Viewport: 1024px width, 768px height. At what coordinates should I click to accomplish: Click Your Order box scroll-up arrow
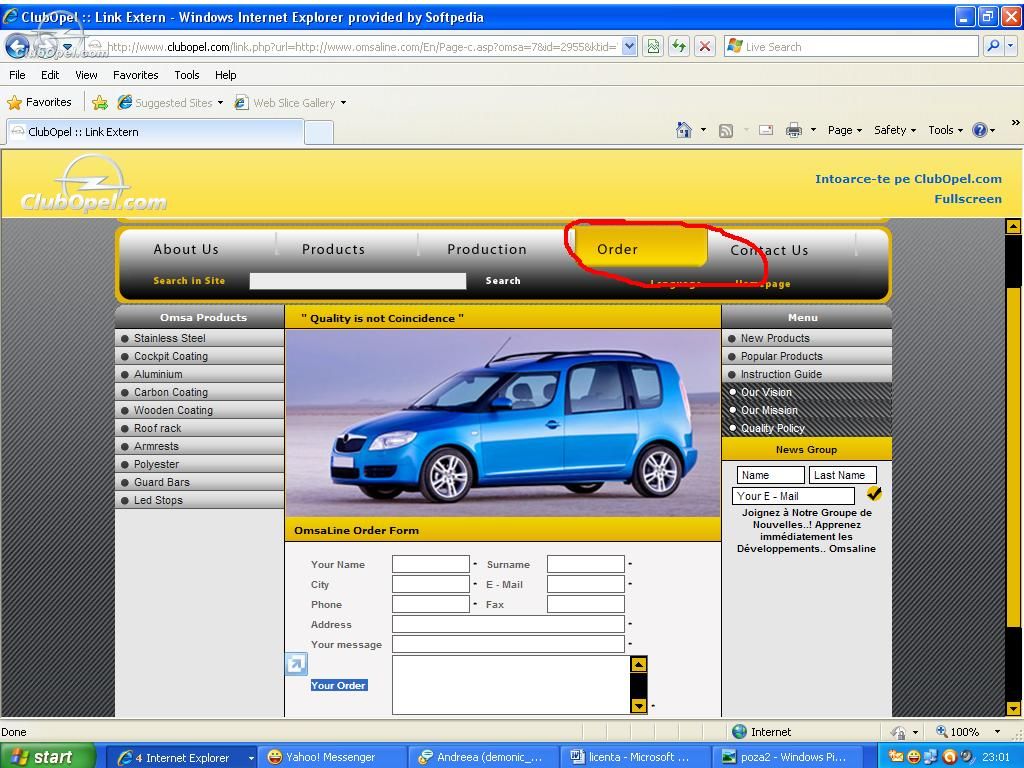tap(639, 664)
